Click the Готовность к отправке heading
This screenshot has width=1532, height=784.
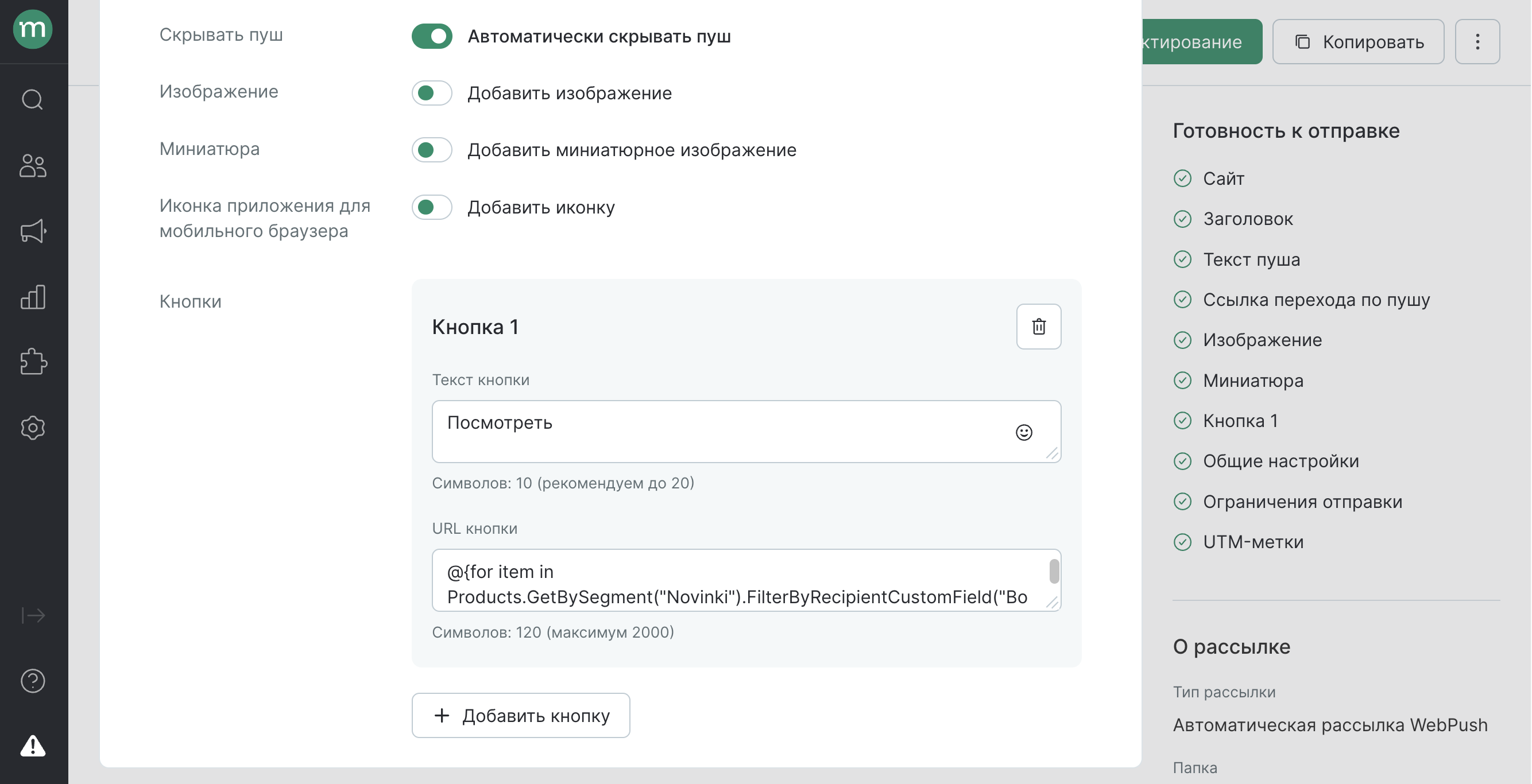tap(1286, 131)
